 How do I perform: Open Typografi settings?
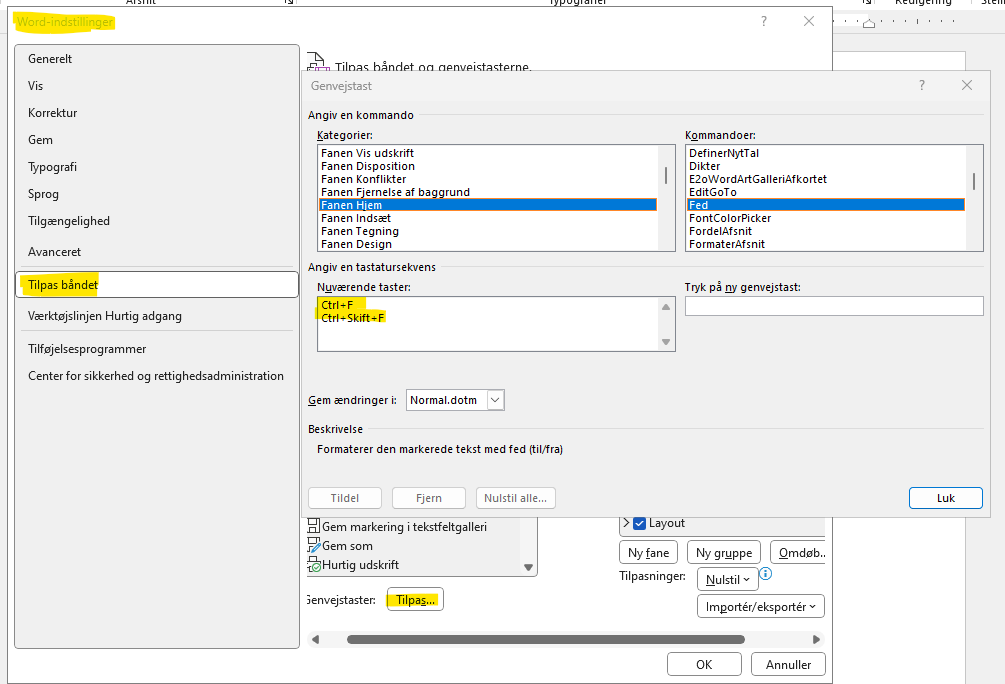(x=157, y=167)
